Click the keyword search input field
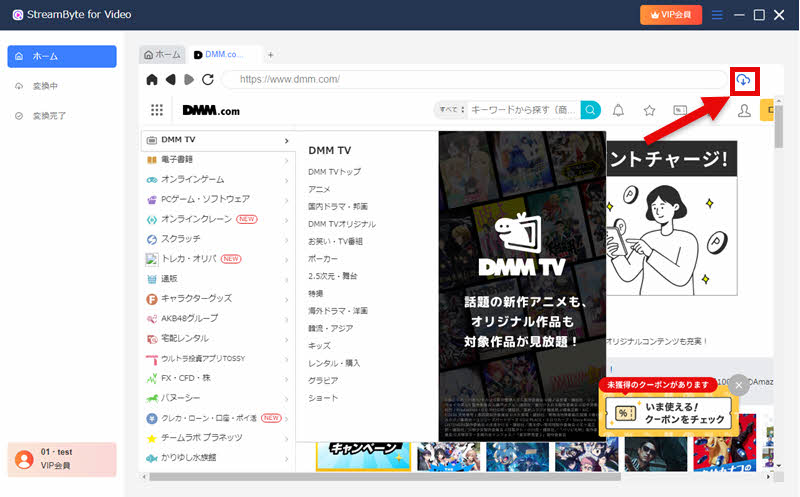Screen dimensions: 800x497 click(x=523, y=110)
